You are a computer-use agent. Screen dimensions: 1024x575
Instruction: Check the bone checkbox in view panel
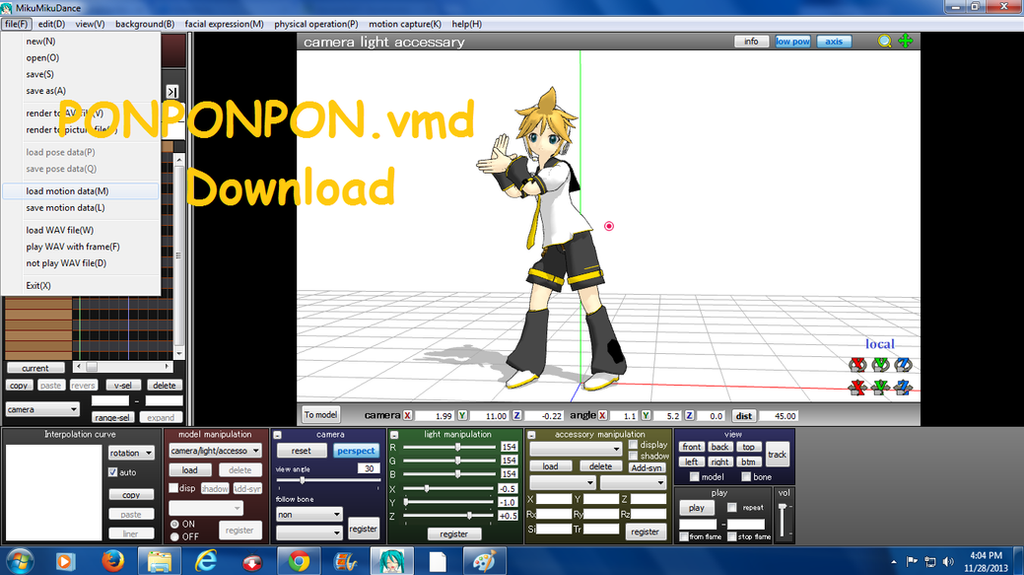tap(746, 477)
